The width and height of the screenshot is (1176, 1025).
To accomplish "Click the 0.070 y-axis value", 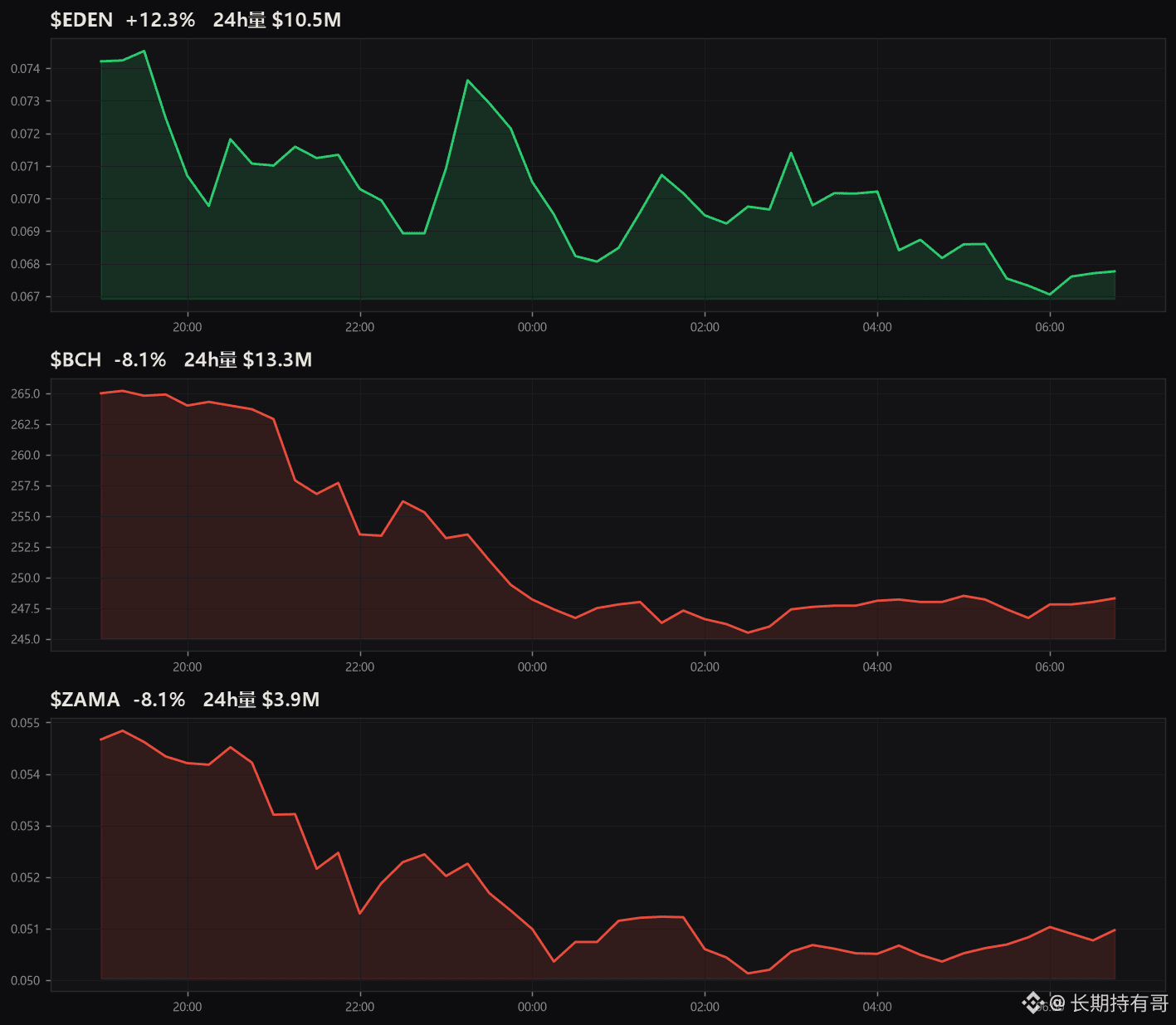I will pos(25,199).
